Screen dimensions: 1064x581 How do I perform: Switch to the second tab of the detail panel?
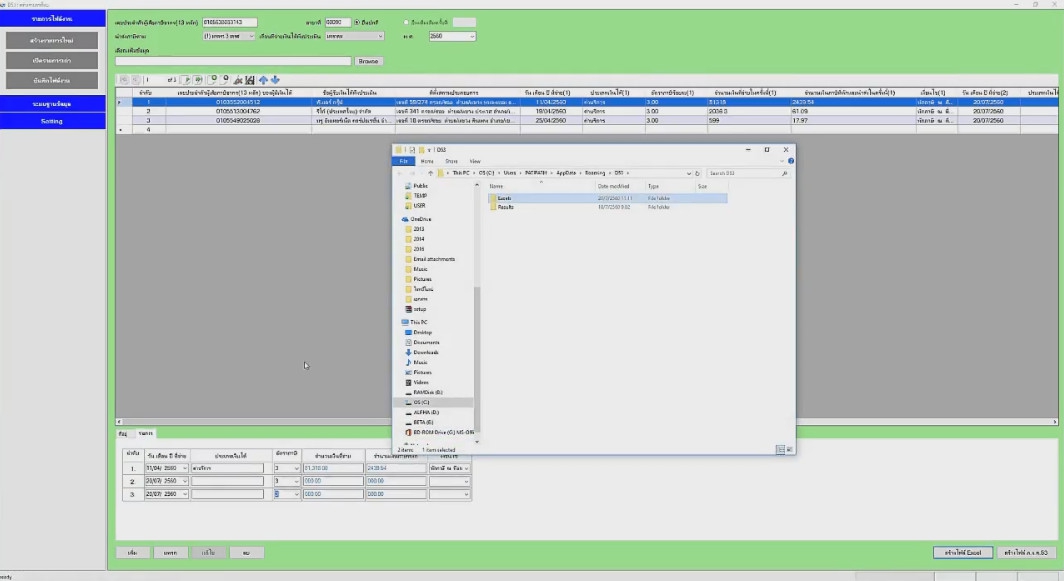point(145,433)
